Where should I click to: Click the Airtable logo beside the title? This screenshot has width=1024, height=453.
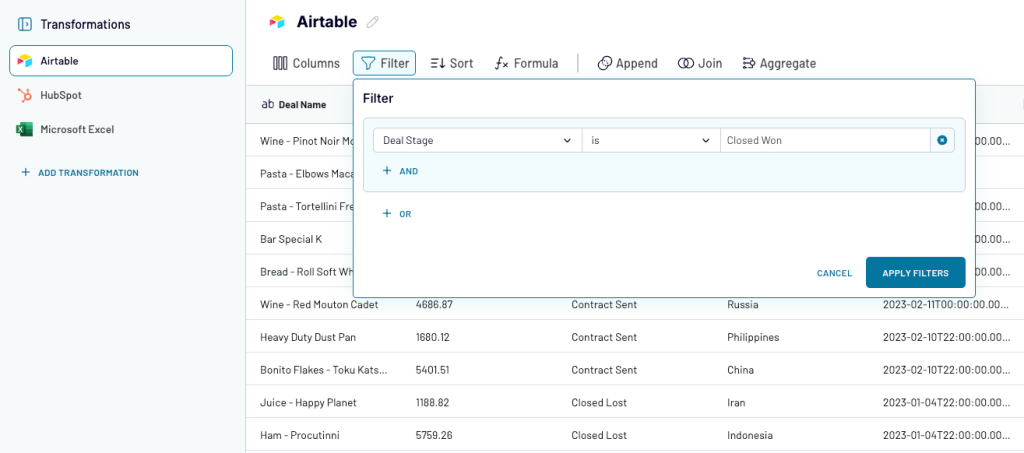278,22
